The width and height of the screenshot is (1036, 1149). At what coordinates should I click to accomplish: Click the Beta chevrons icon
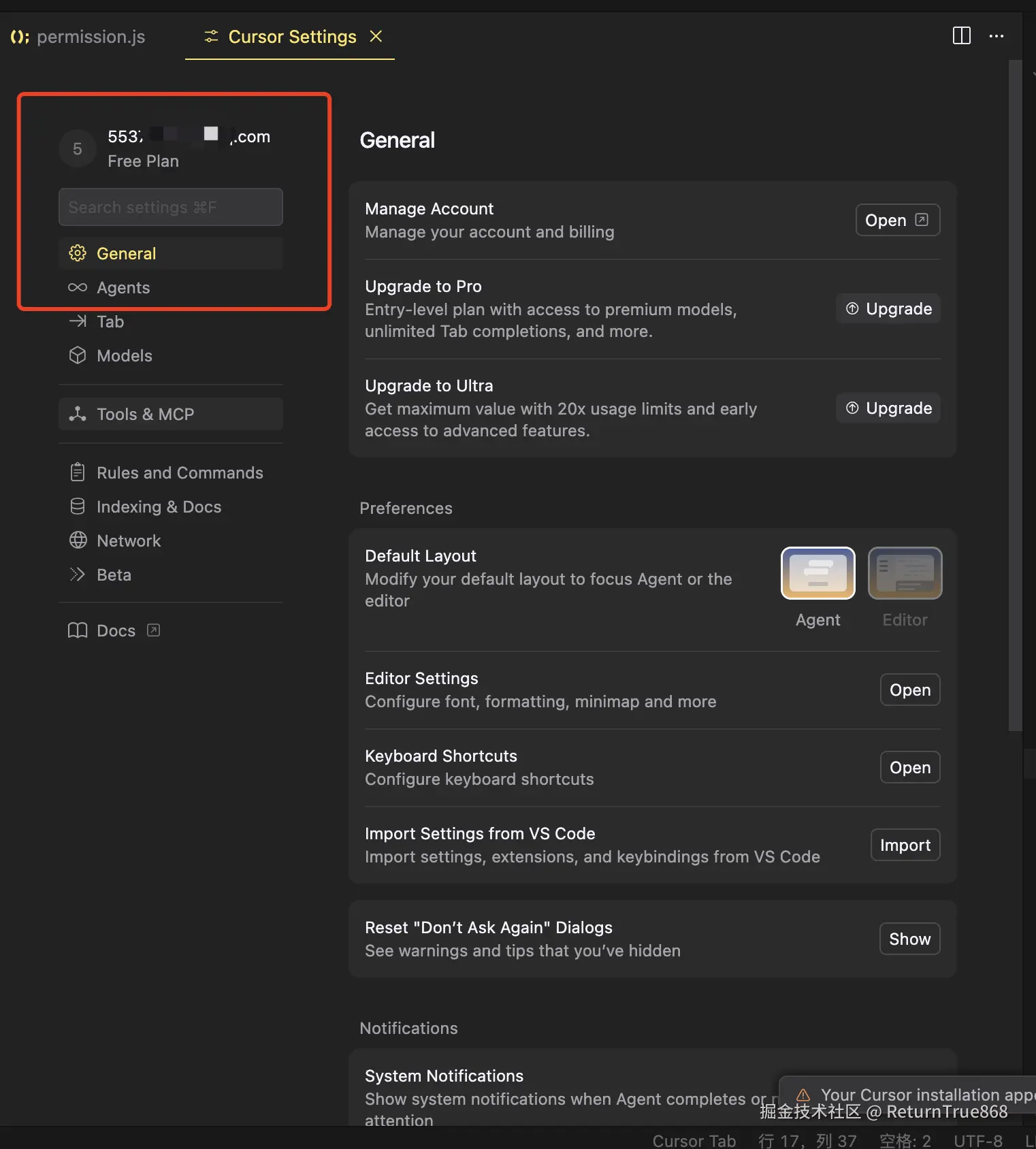click(78, 574)
